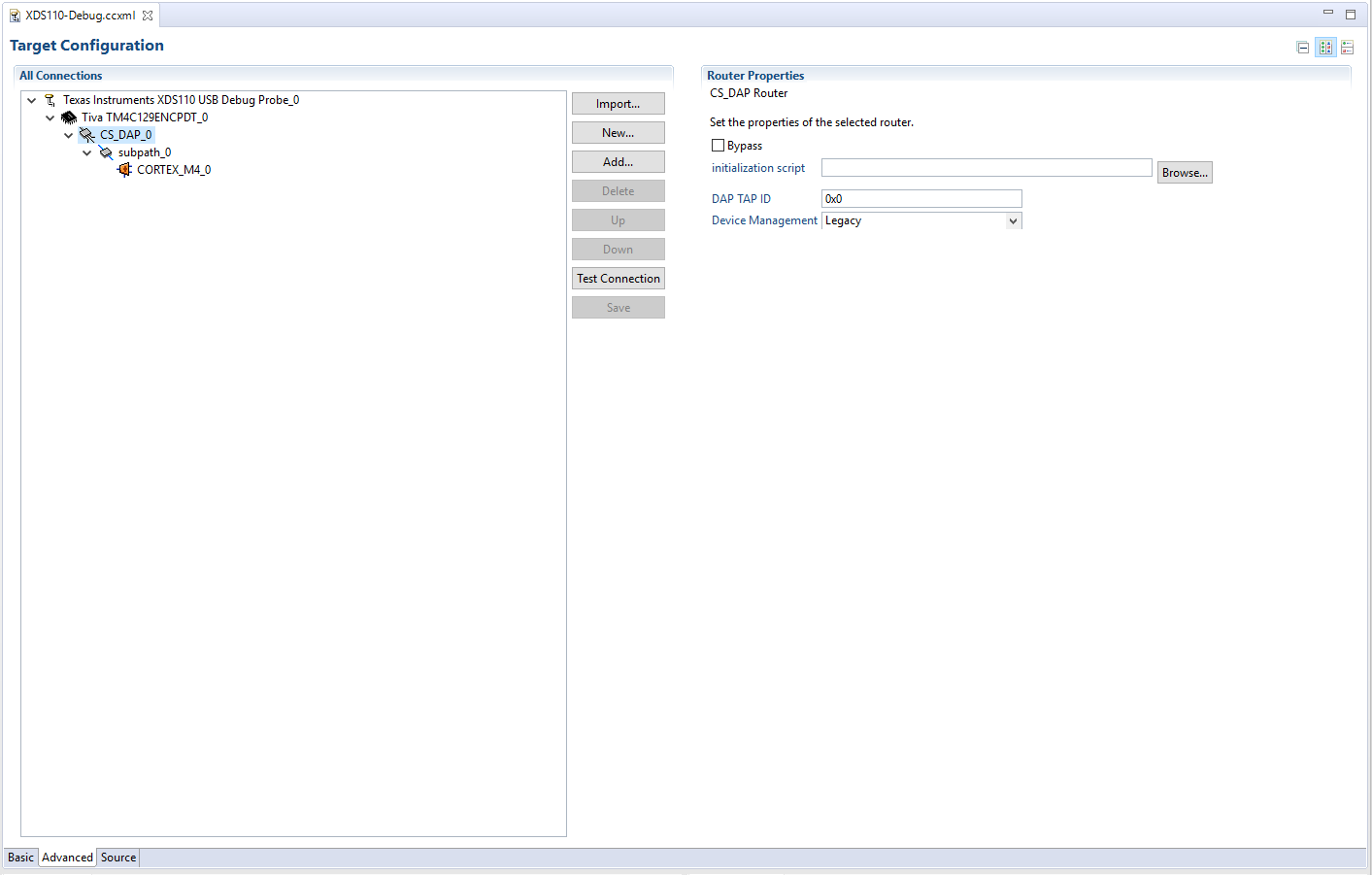Select CORTEX_M4_0 in connections tree

click(174, 170)
